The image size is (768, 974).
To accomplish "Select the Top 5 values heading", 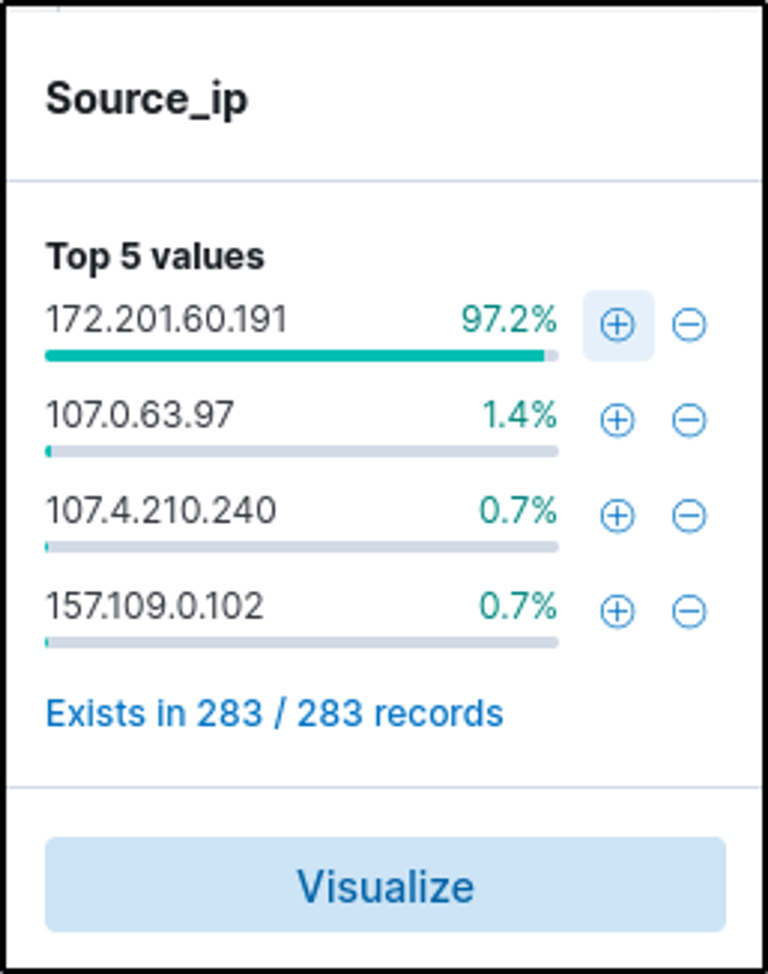I will (x=155, y=256).
